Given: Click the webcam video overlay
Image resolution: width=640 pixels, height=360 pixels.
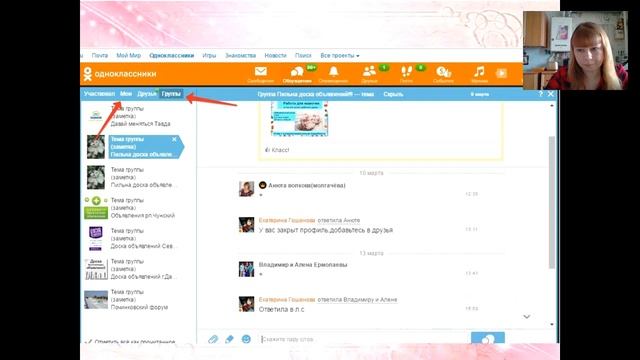Looking at the screenshot, I should 576,50.
